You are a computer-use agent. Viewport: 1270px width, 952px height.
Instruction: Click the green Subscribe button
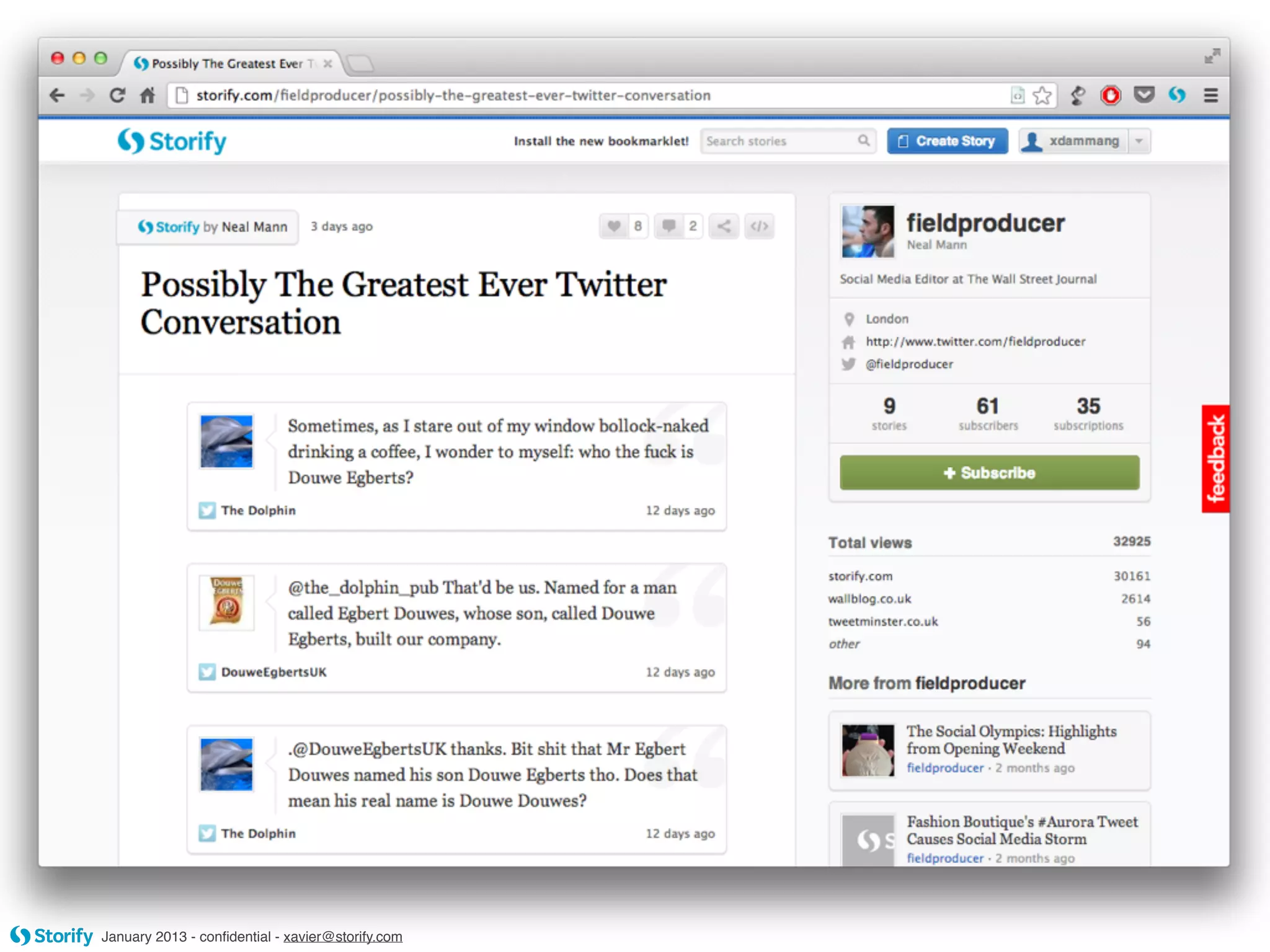pyautogui.click(x=989, y=473)
